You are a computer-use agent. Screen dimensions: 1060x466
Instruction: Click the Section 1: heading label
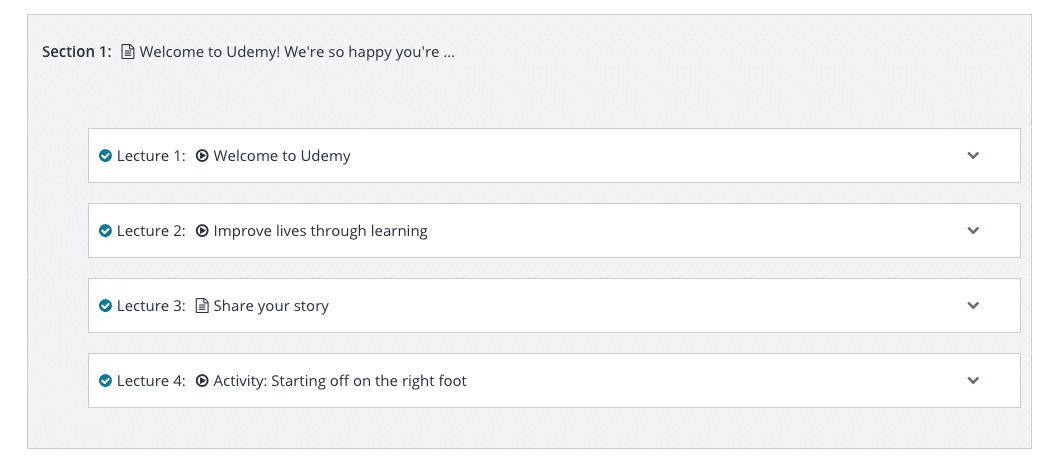pyautogui.click(x=76, y=52)
